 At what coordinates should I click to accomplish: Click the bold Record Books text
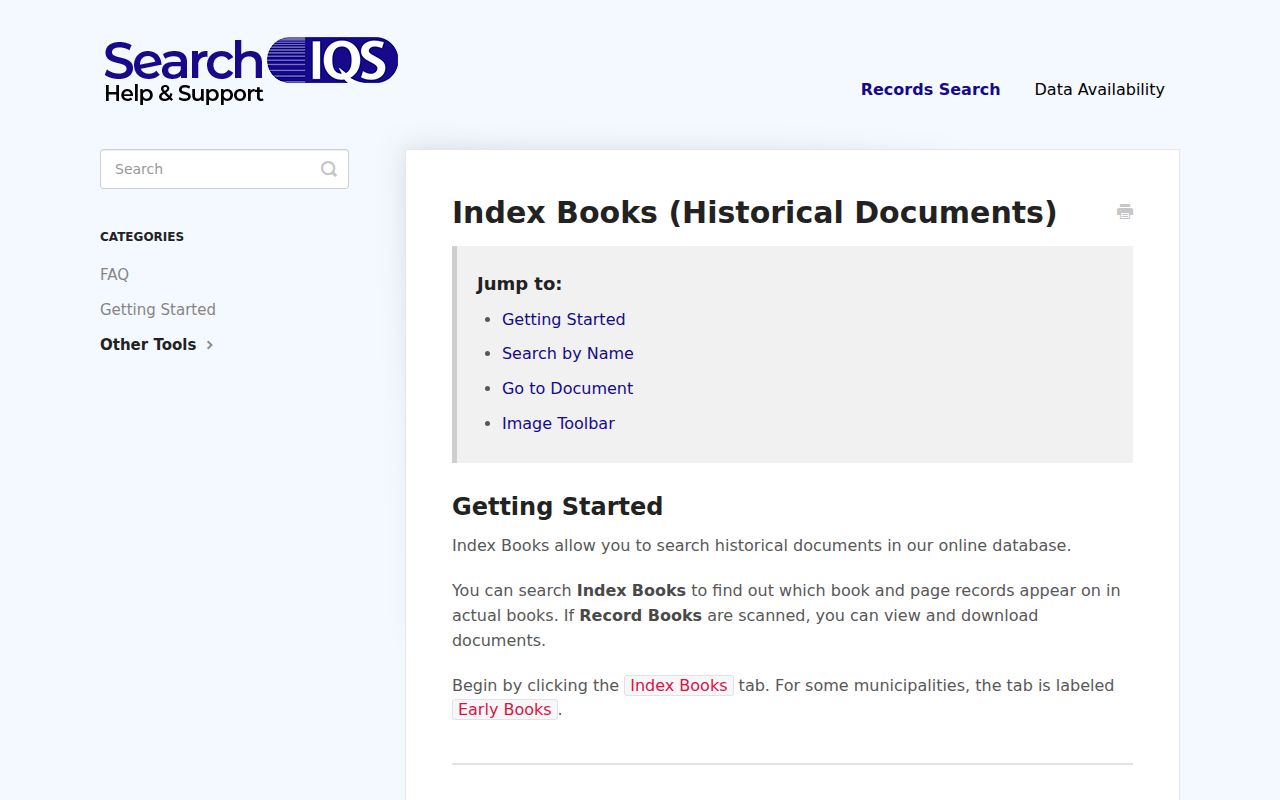640,615
